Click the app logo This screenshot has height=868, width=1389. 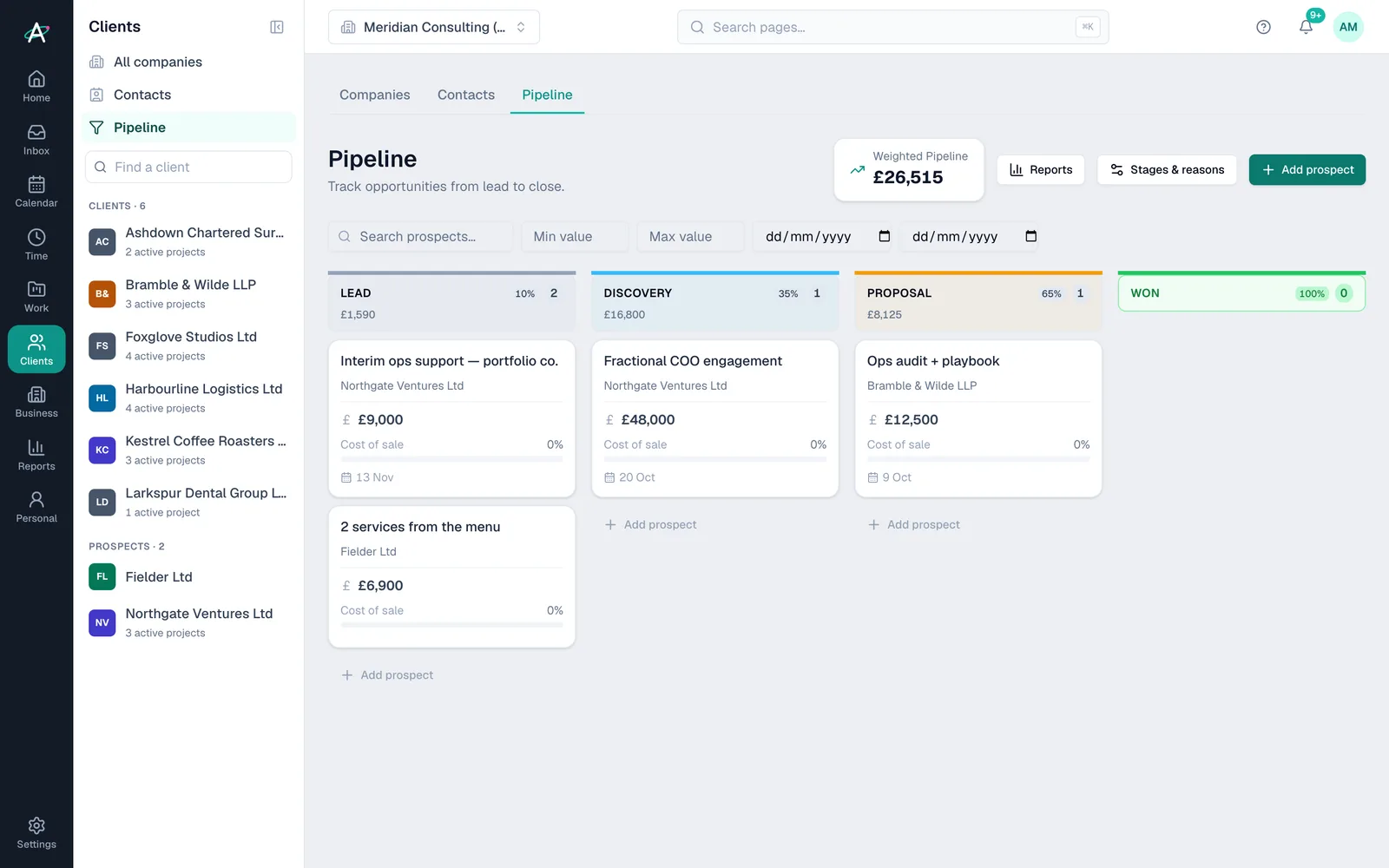tap(36, 32)
